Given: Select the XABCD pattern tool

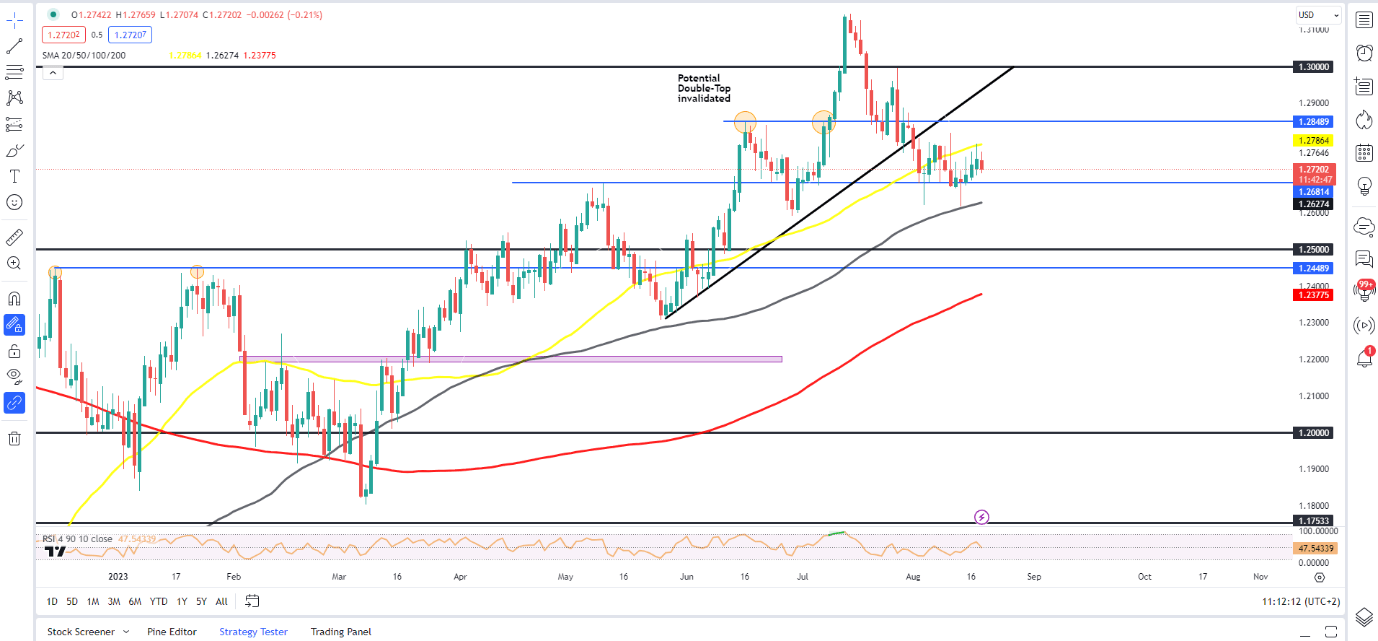Looking at the screenshot, I should coord(14,98).
